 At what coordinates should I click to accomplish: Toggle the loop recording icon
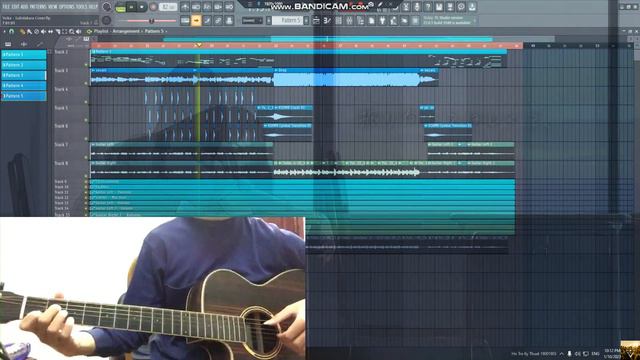point(229,7)
